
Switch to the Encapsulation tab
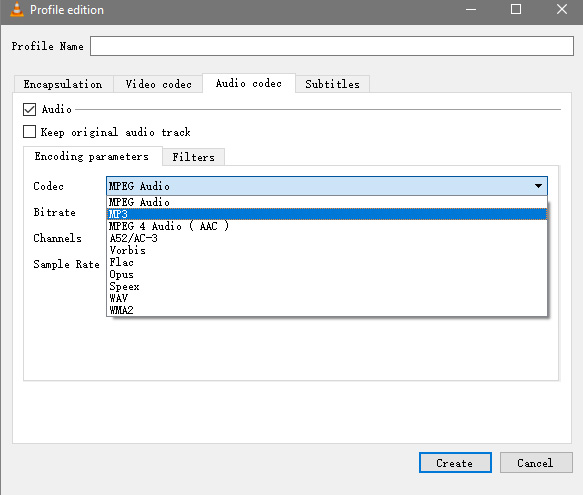[x=63, y=84]
